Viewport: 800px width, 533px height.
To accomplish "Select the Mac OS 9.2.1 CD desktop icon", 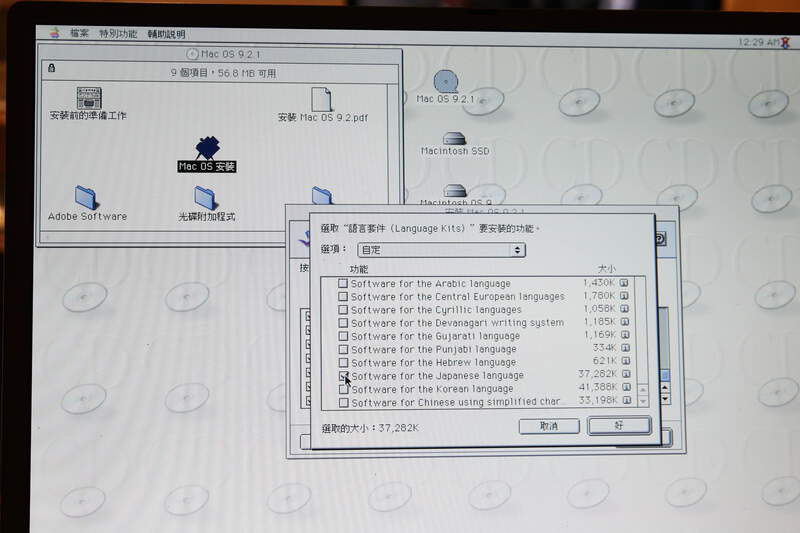I will [x=445, y=87].
